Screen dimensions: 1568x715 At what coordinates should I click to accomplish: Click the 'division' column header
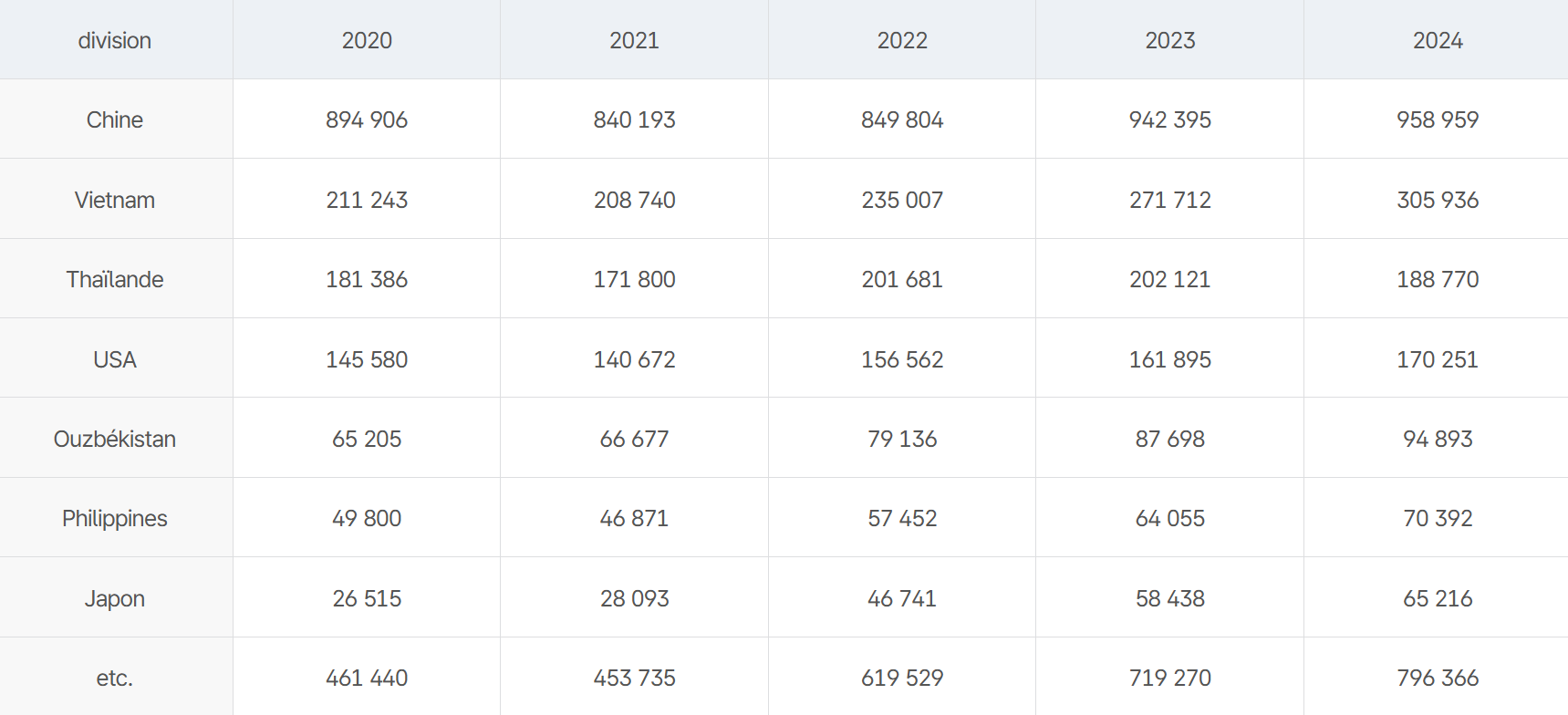pyautogui.click(x=115, y=40)
